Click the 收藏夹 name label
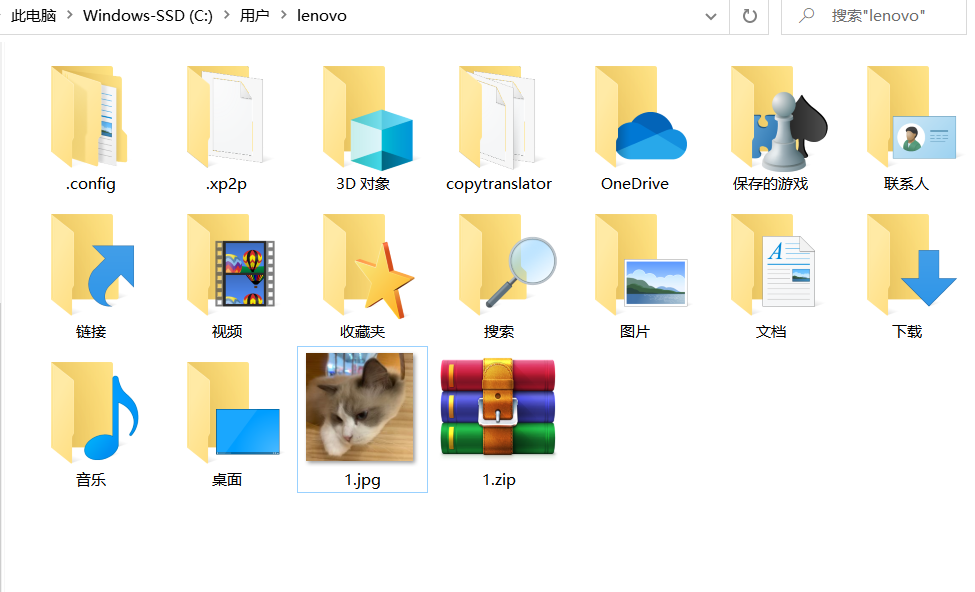 click(x=363, y=331)
